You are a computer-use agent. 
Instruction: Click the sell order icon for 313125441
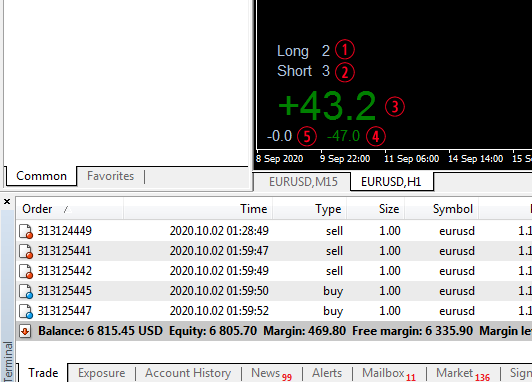[x=26, y=251]
